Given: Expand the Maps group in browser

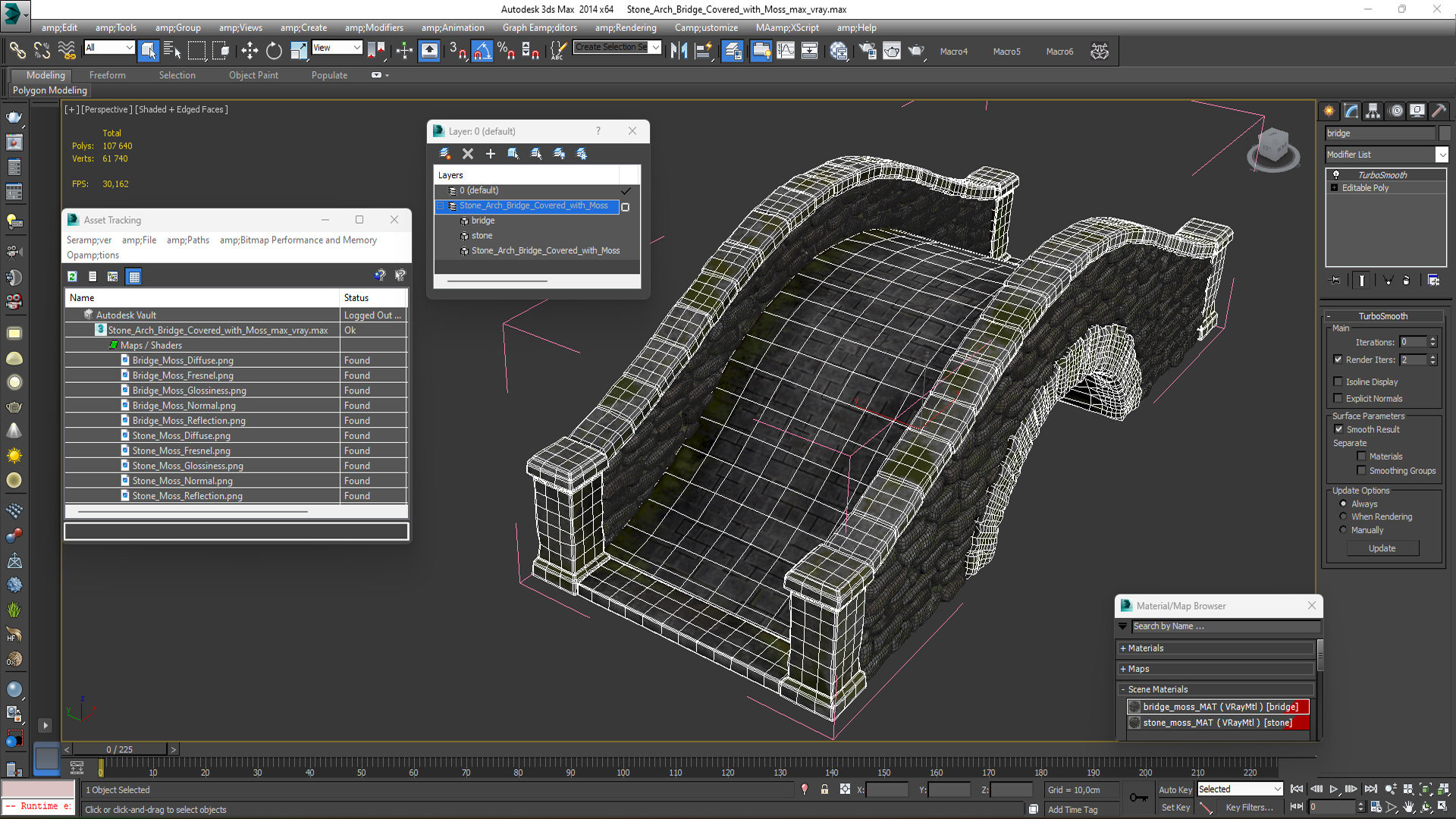Looking at the screenshot, I should tap(1123, 669).
